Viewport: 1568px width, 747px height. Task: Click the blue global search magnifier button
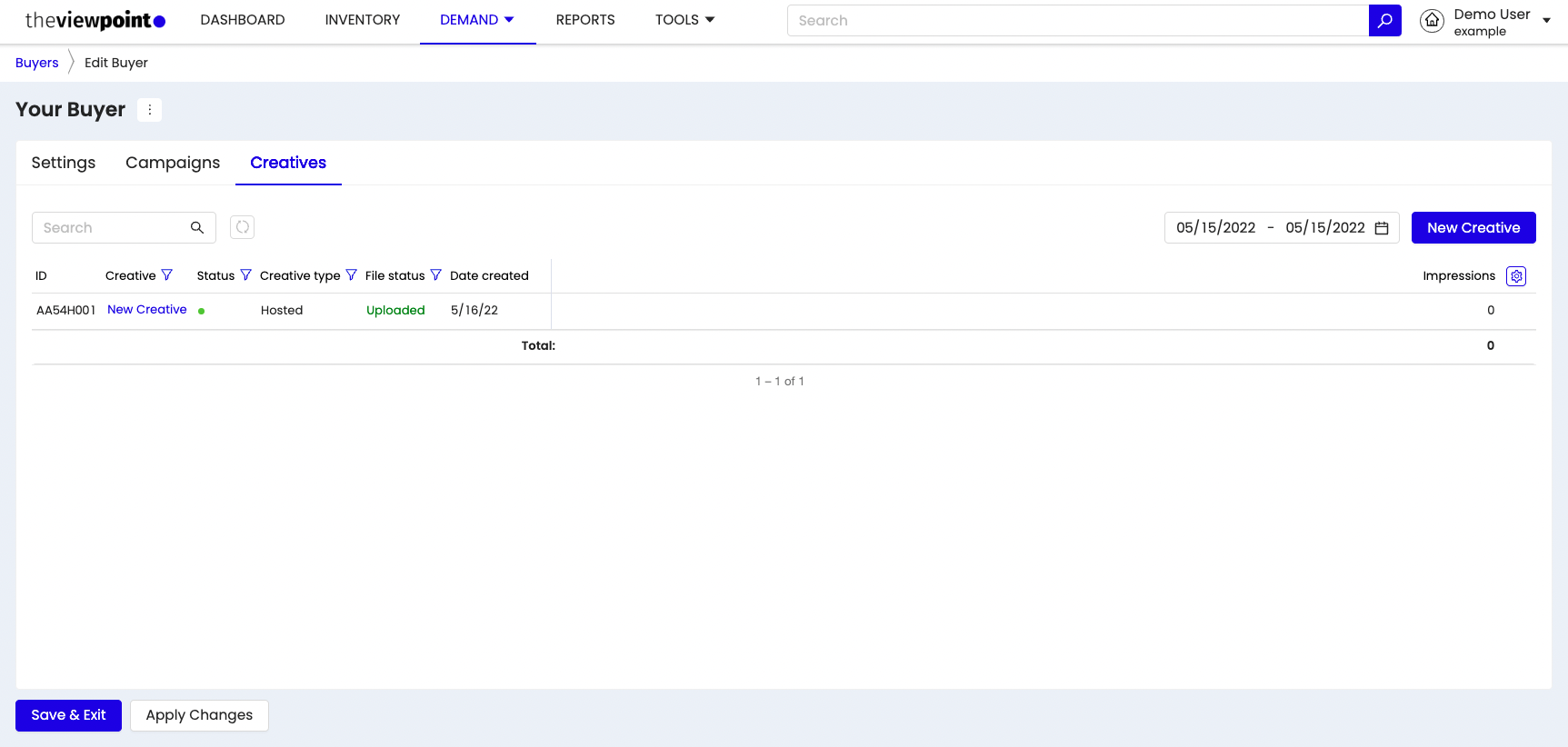point(1384,20)
